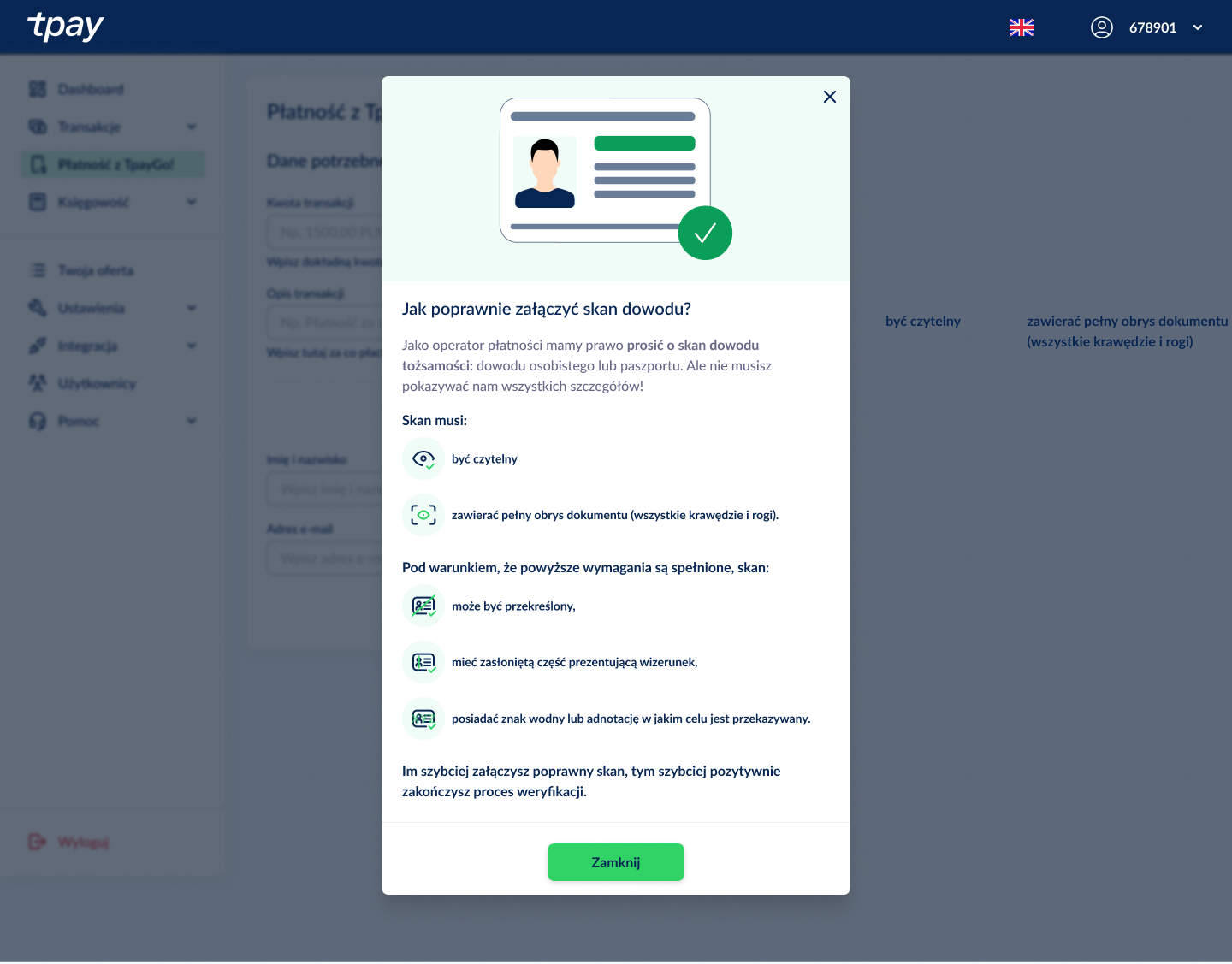Click the ID card illustration in dialog

(x=616, y=179)
